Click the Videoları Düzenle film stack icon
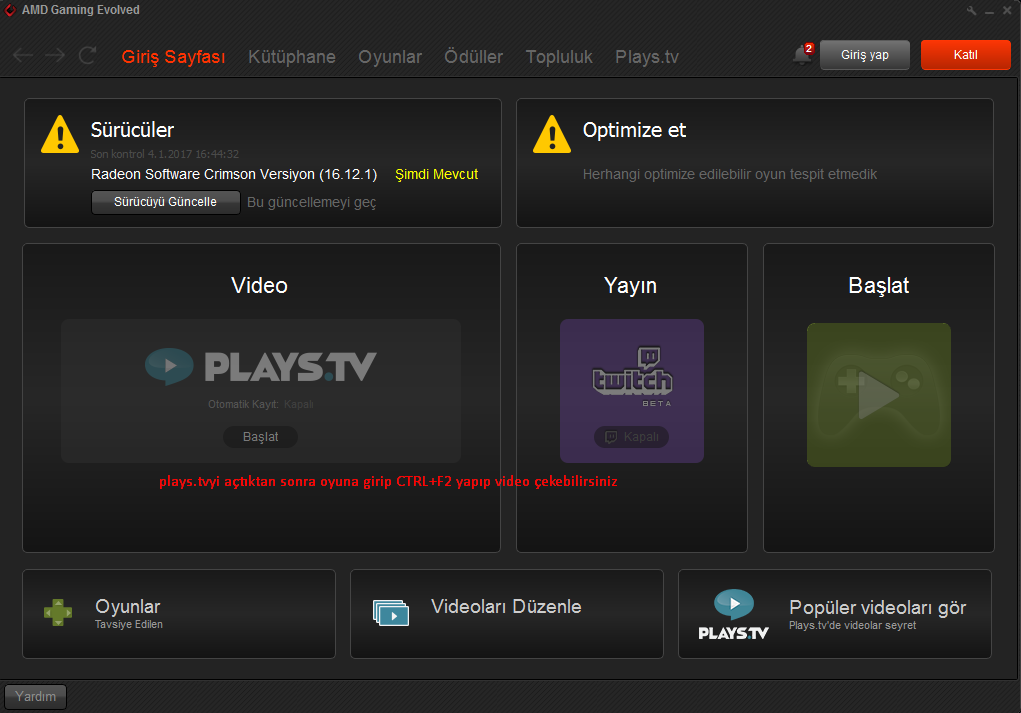 [391, 613]
